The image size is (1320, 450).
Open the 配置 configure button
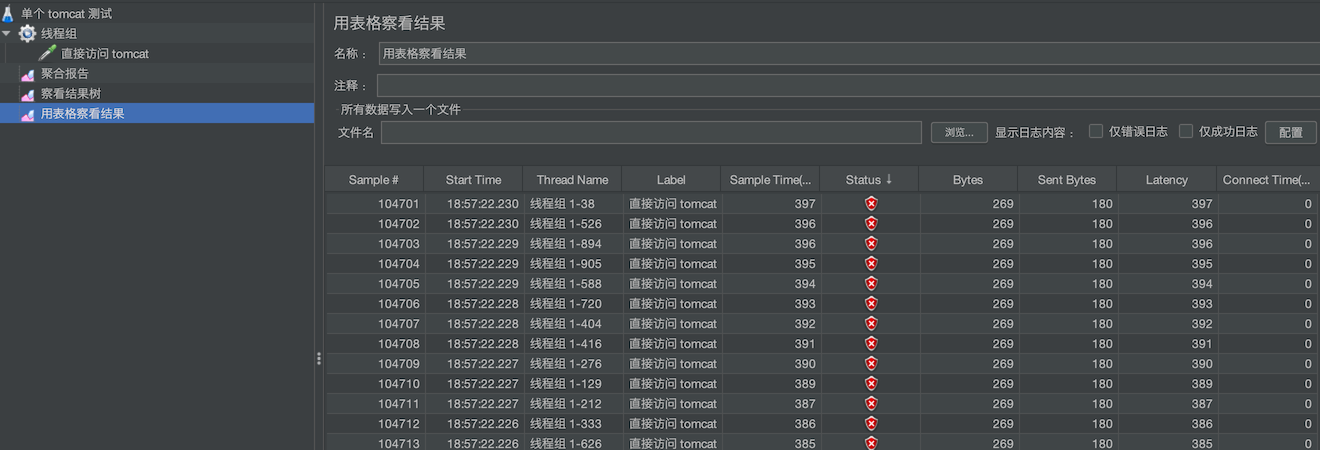[1290, 132]
